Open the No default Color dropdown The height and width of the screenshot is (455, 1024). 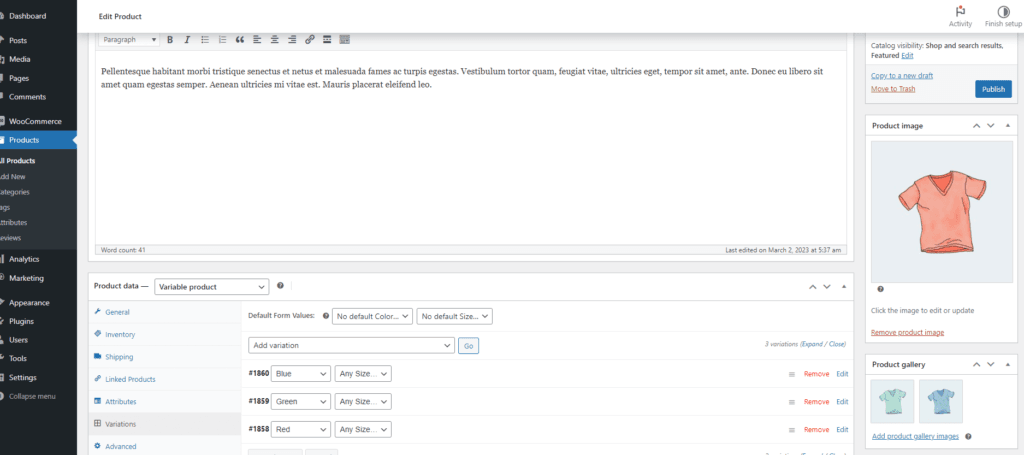point(373,316)
